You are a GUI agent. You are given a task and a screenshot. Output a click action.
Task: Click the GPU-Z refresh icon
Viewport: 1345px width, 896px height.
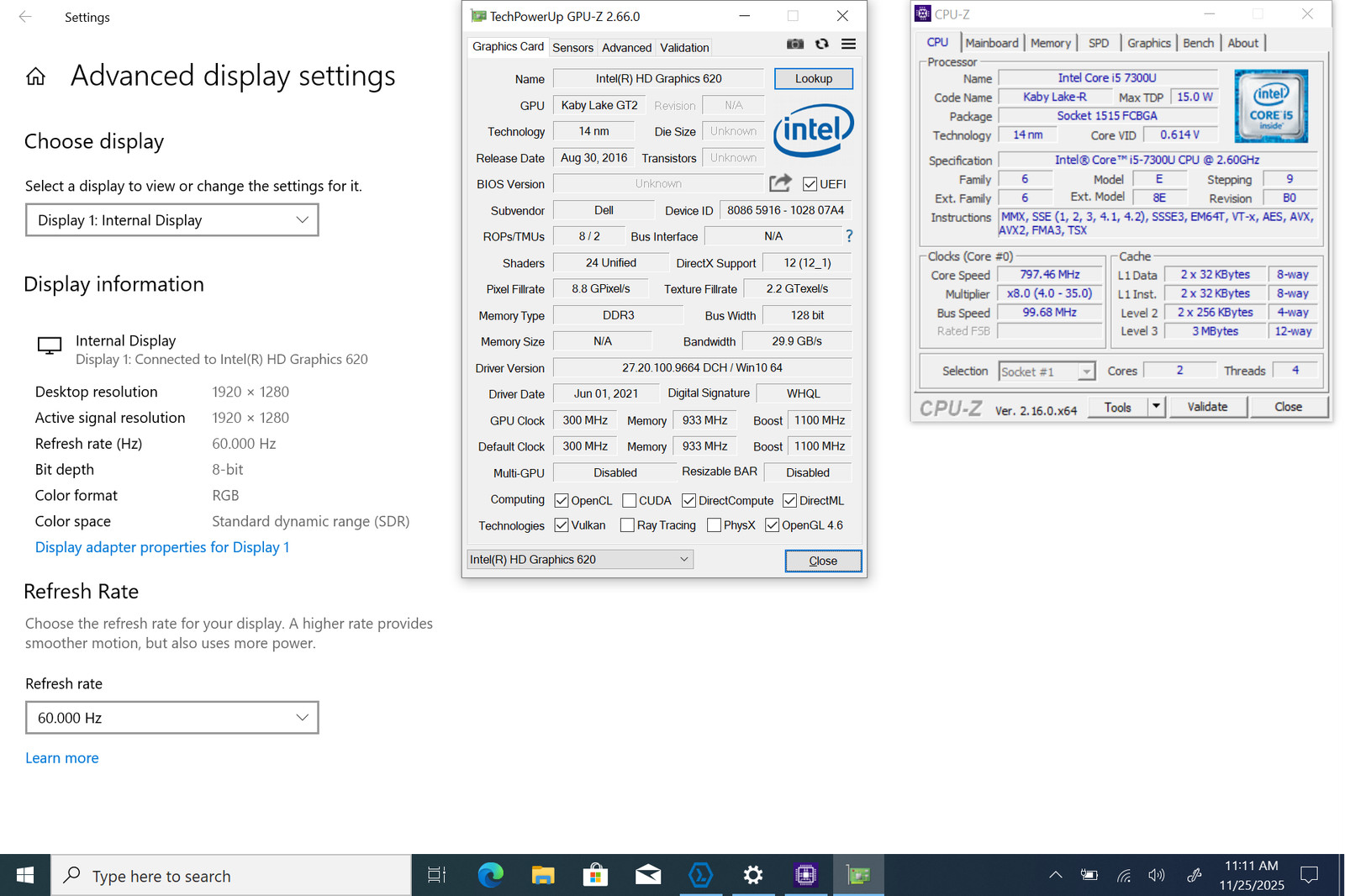click(822, 44)
